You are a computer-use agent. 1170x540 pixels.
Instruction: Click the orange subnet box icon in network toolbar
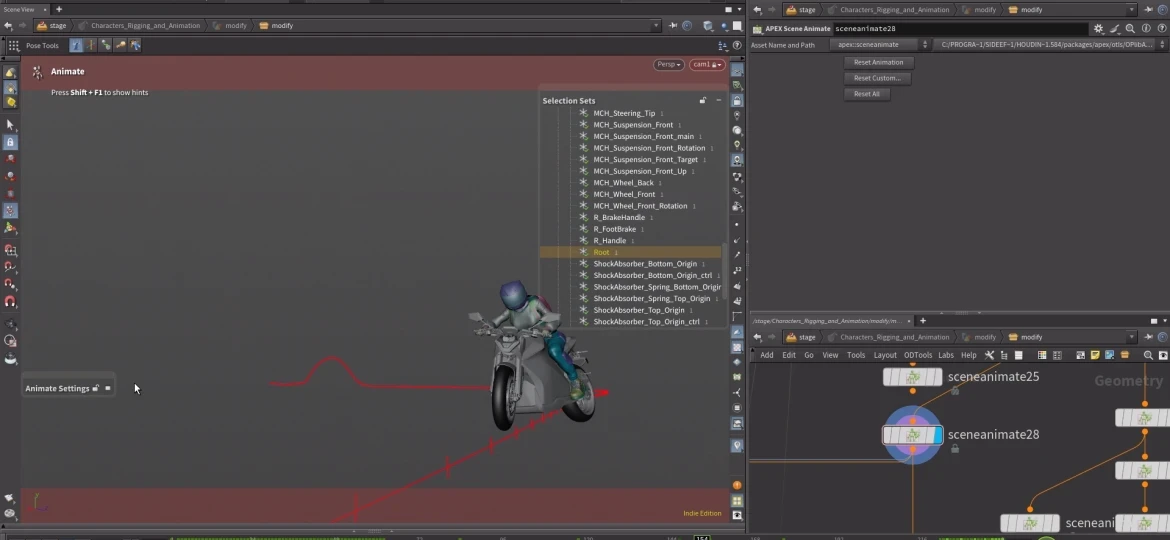[x=1124, y=355]
